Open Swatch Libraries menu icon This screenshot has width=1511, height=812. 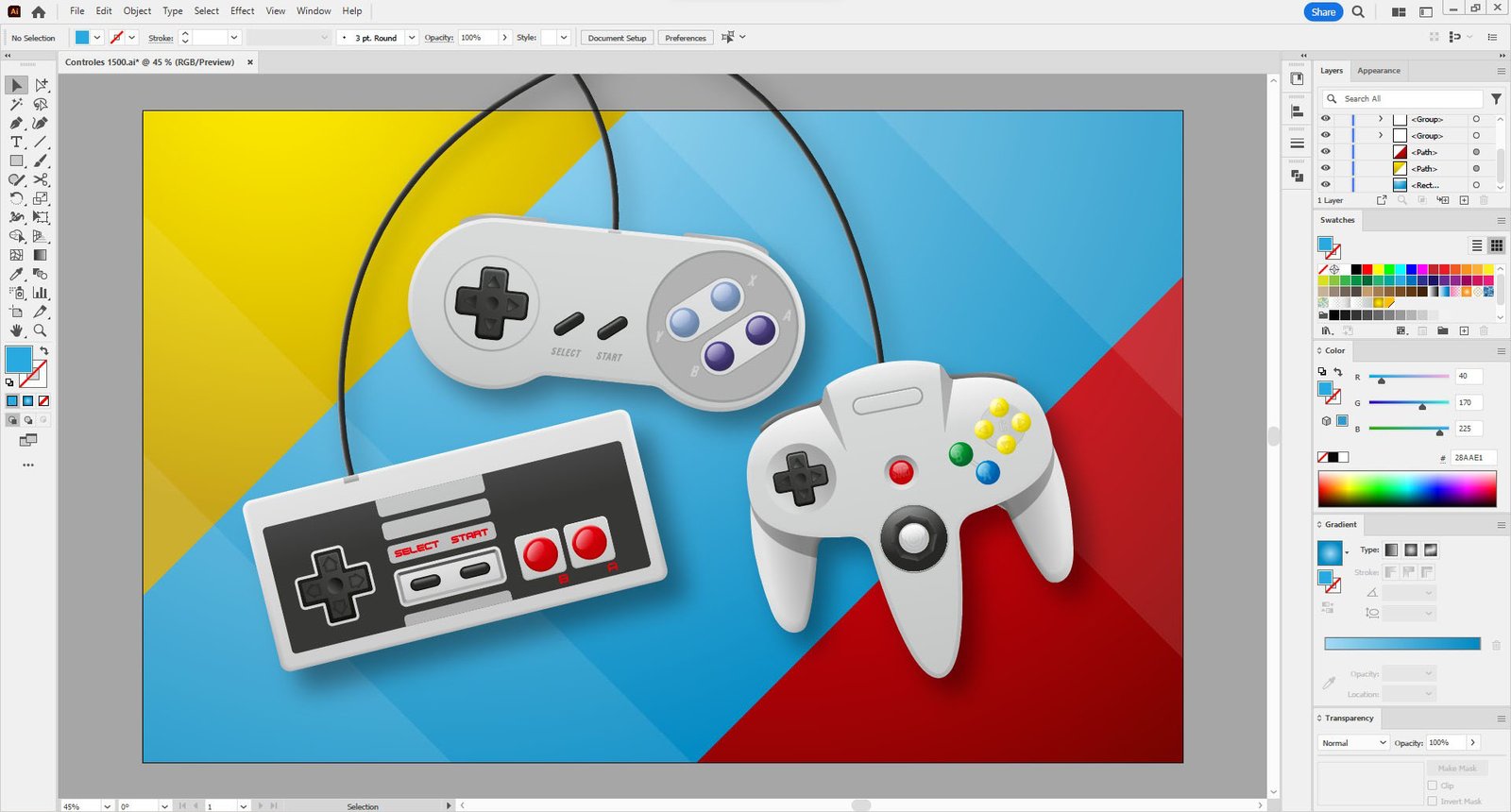1327,330
